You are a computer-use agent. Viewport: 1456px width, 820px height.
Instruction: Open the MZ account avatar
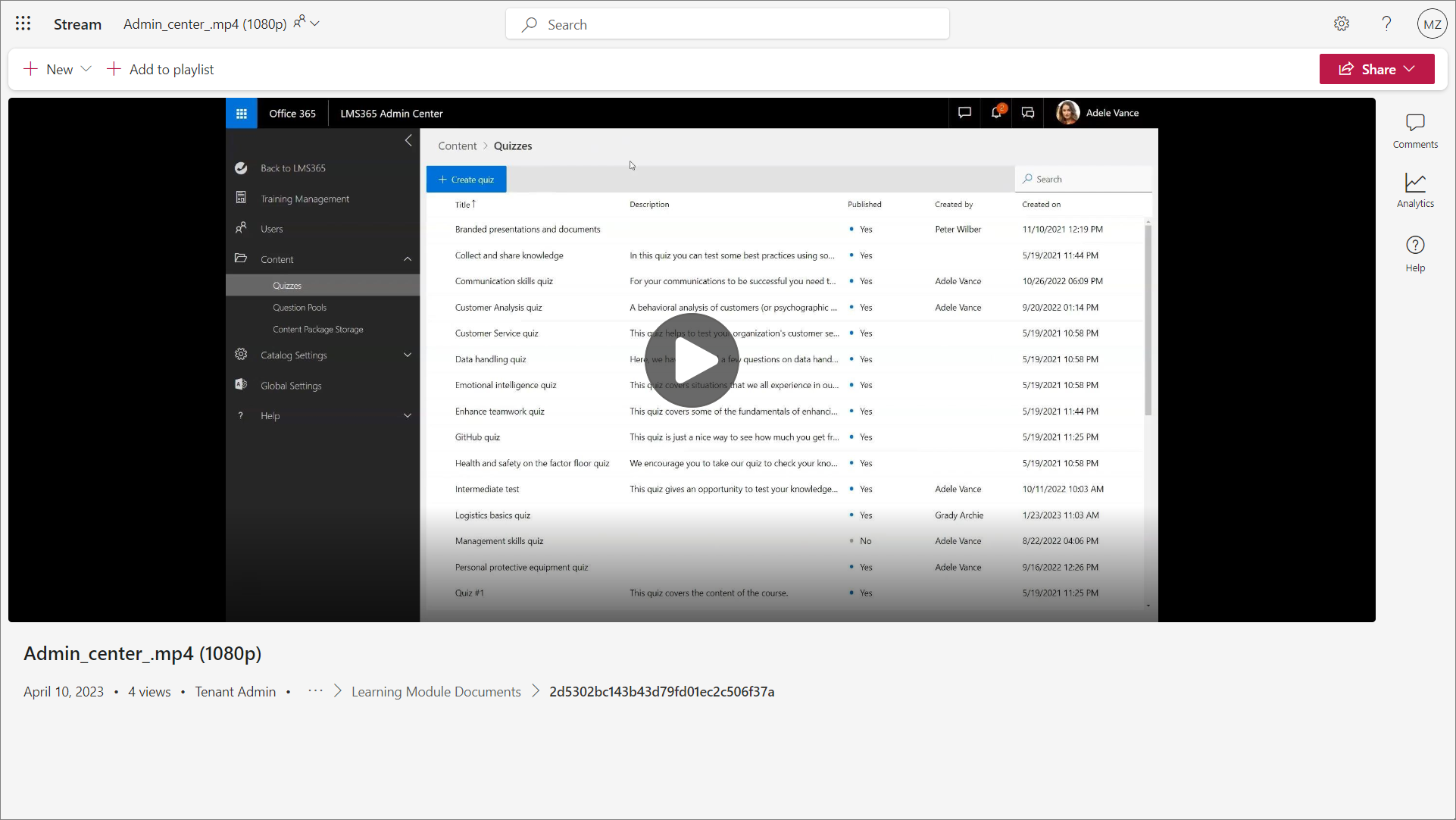[1431, 23]
